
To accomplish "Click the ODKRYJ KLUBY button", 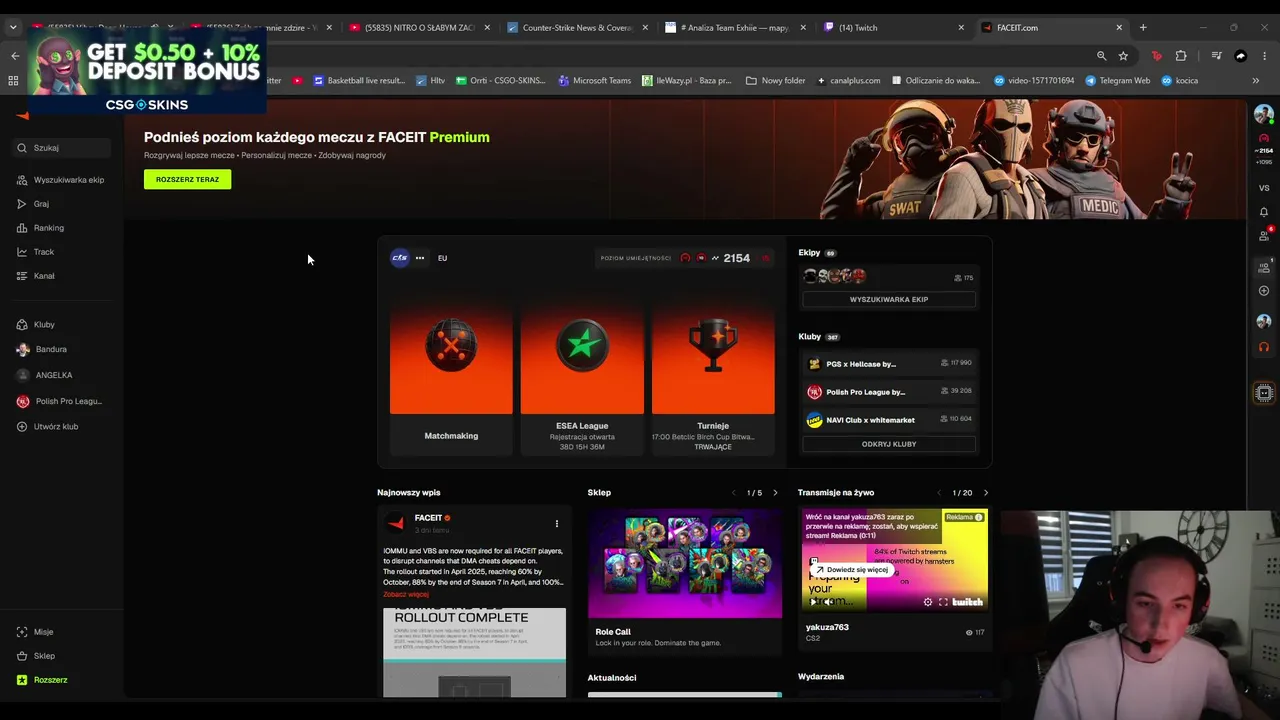I will [889, 444].
